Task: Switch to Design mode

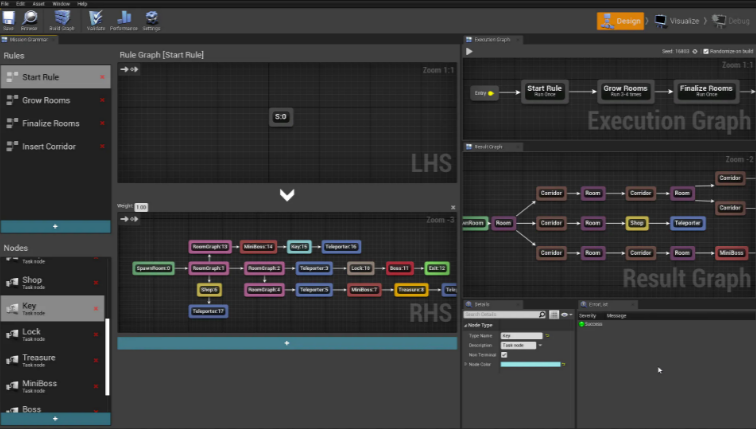Action: coord(621,21)
